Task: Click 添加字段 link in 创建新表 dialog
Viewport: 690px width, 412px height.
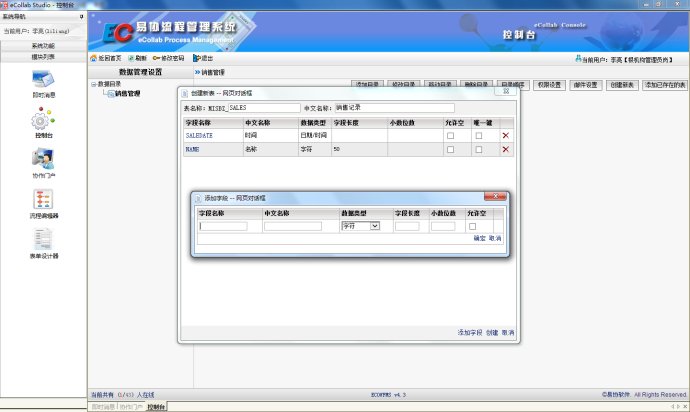Action: pyautogui.click(x=470, y=333)
